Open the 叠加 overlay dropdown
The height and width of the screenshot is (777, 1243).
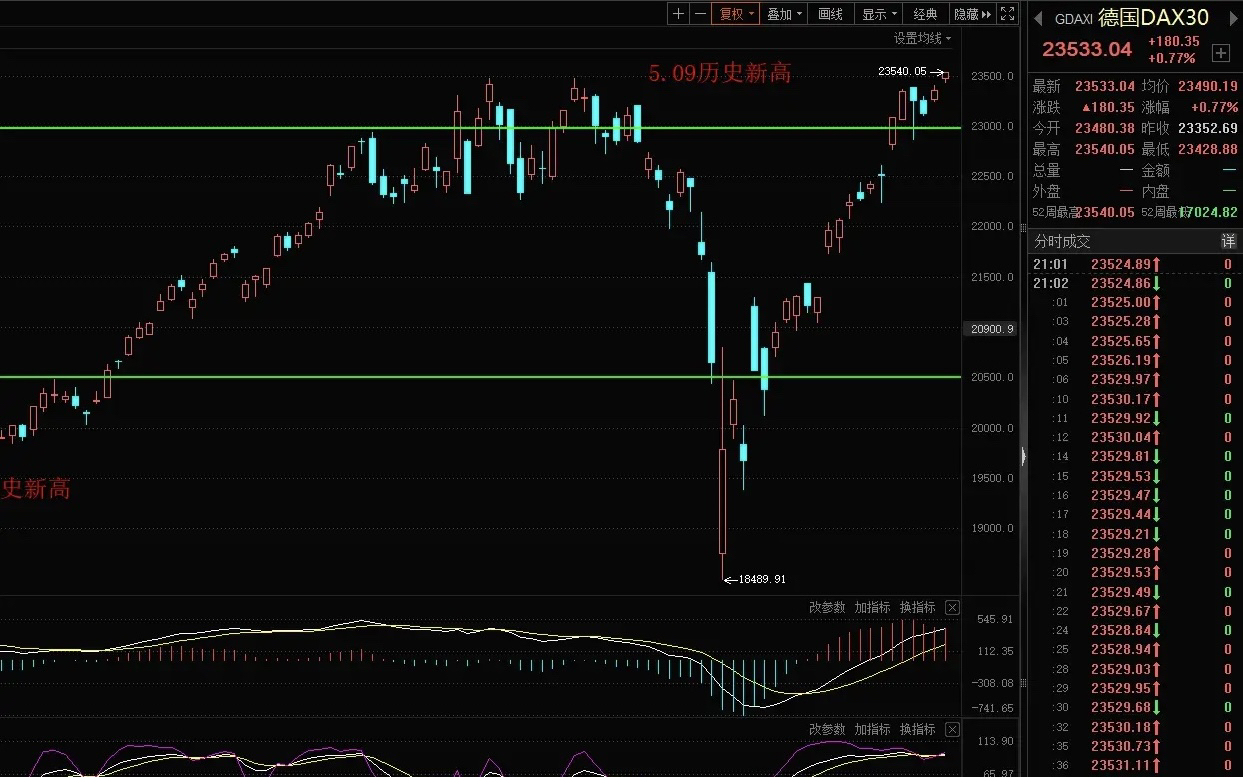click(x=784, y=14)
